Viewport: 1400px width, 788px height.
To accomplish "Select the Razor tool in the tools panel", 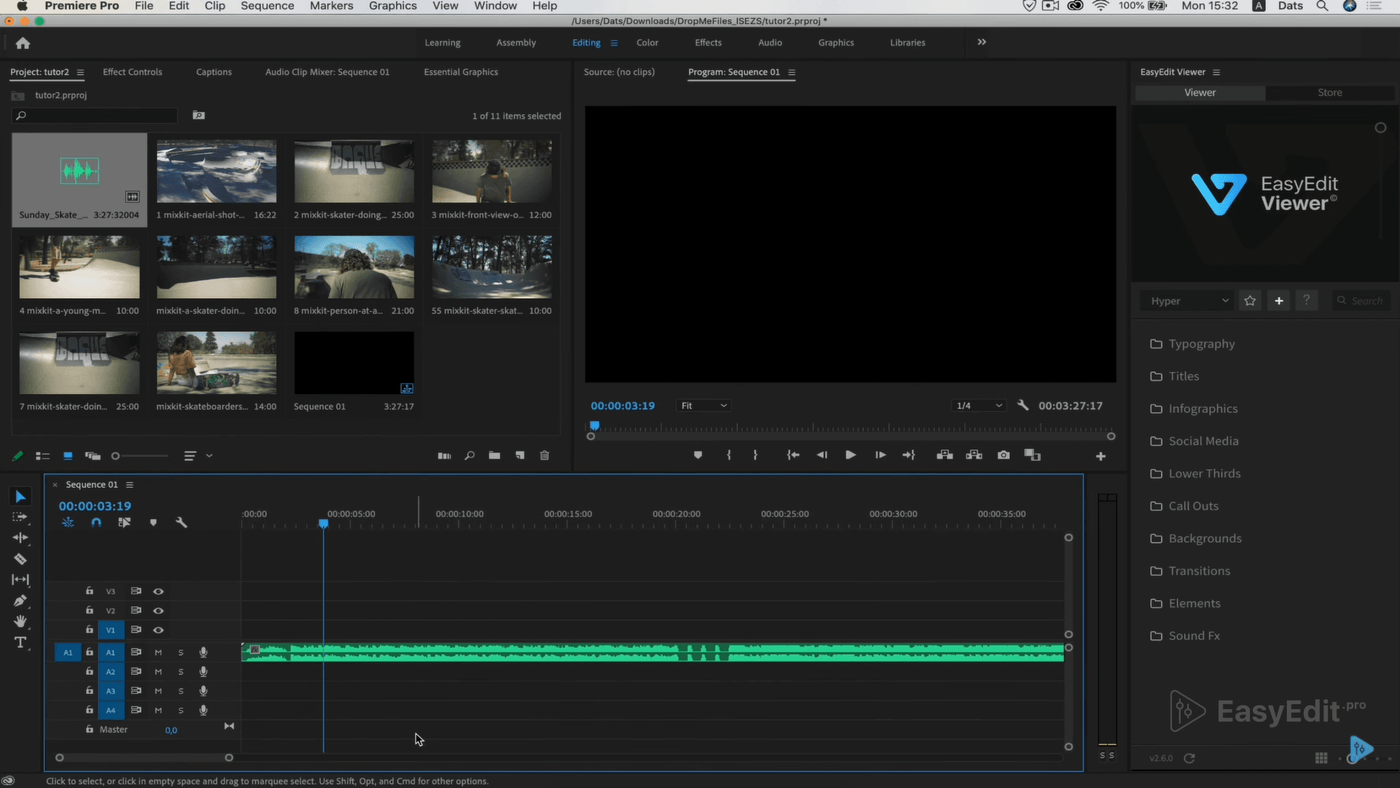I will 20,559.
